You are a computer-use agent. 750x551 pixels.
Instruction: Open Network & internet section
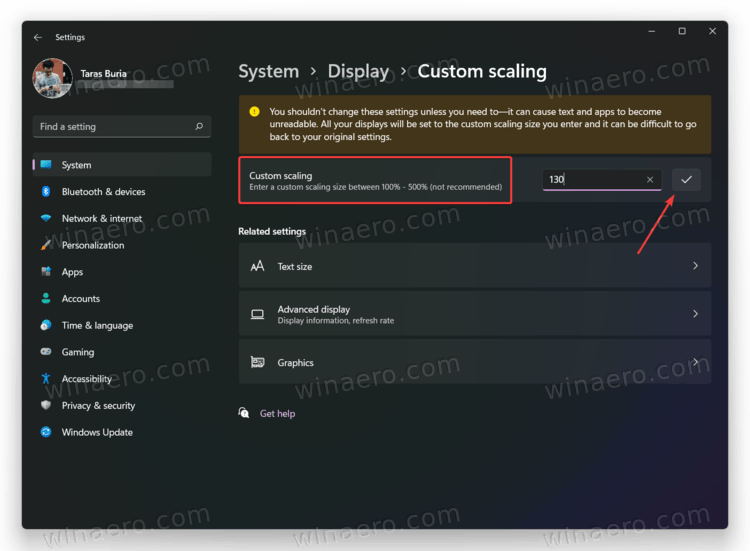pyautogui.click(x=122, y=219)
